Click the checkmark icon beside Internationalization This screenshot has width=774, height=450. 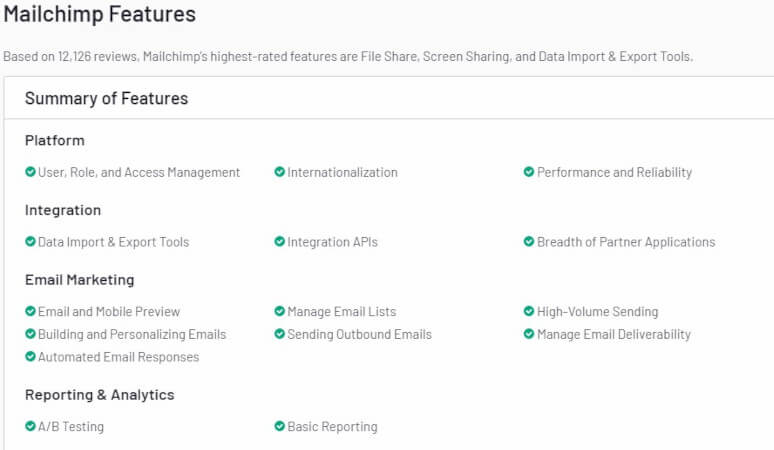pos(280,172)
